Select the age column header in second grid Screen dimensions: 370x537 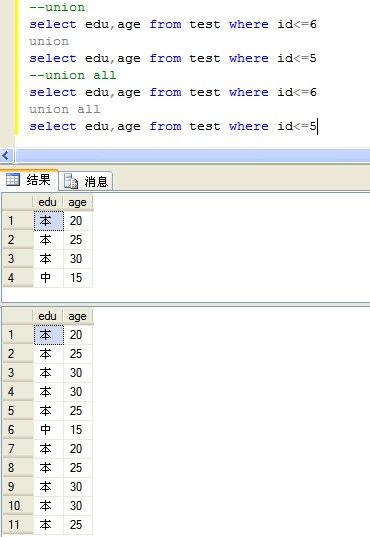pos(77,316)
